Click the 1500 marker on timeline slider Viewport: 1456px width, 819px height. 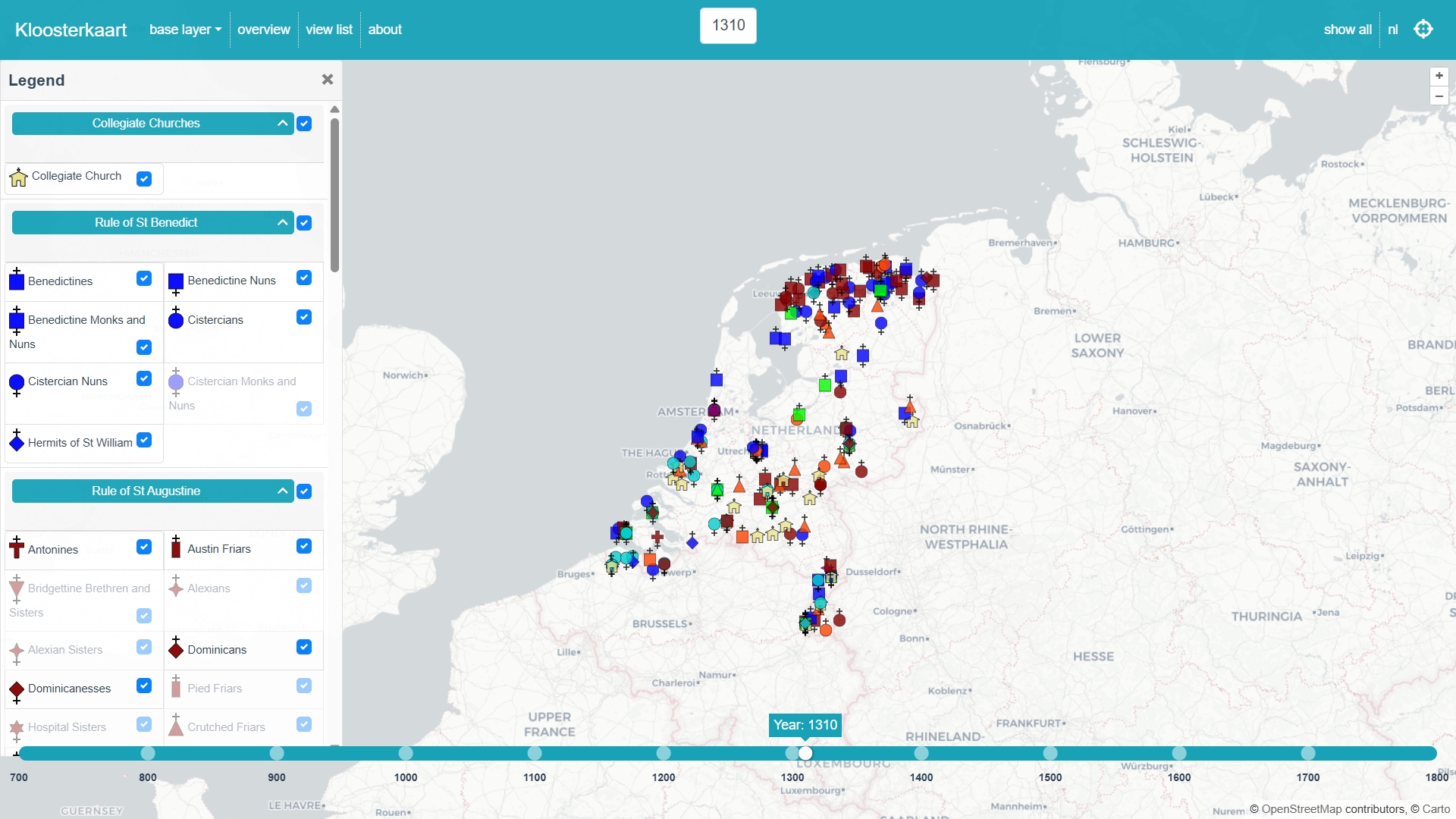click(x=1050, y=753)
